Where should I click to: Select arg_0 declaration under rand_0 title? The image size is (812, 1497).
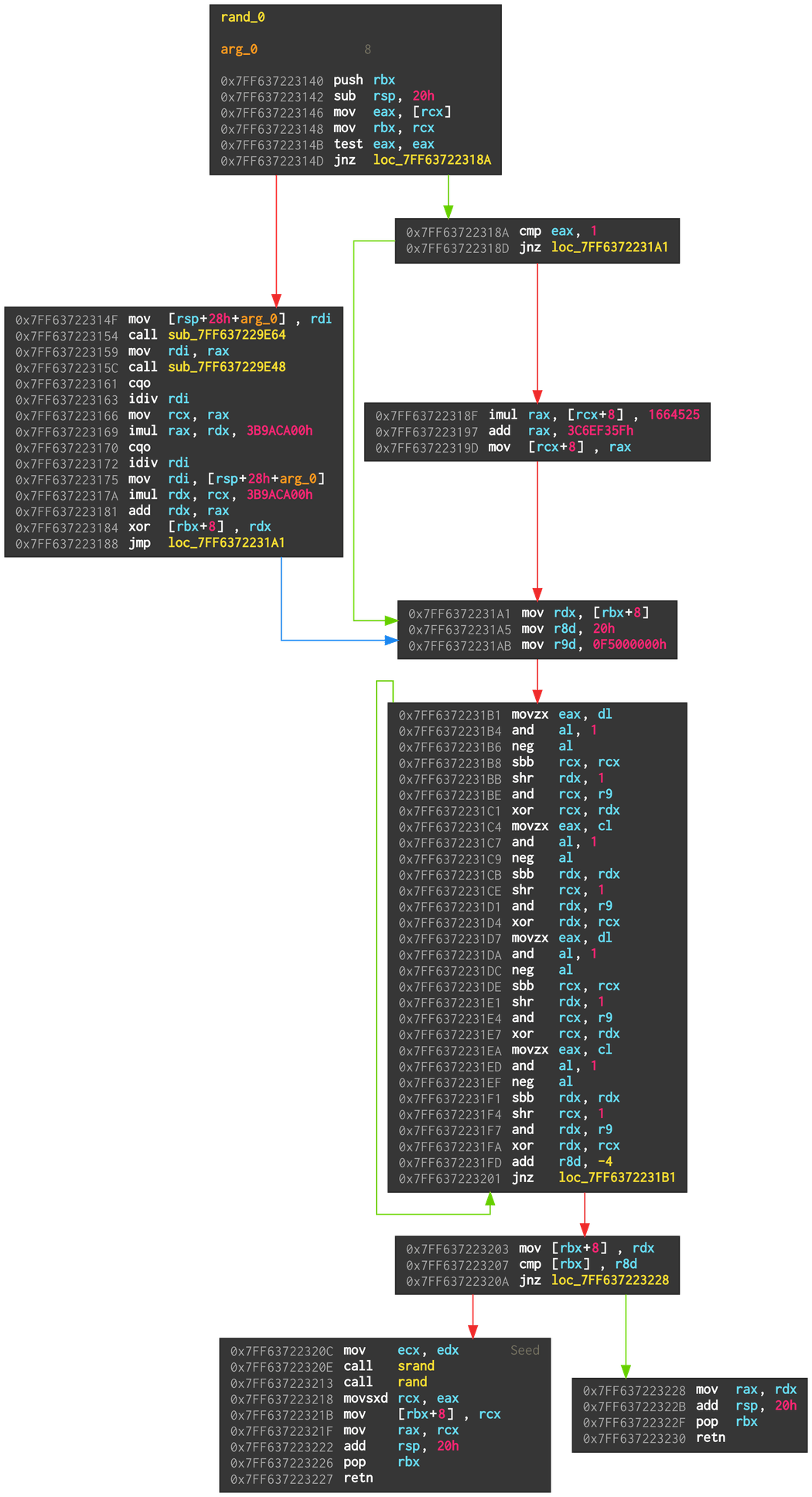[239, 49]
